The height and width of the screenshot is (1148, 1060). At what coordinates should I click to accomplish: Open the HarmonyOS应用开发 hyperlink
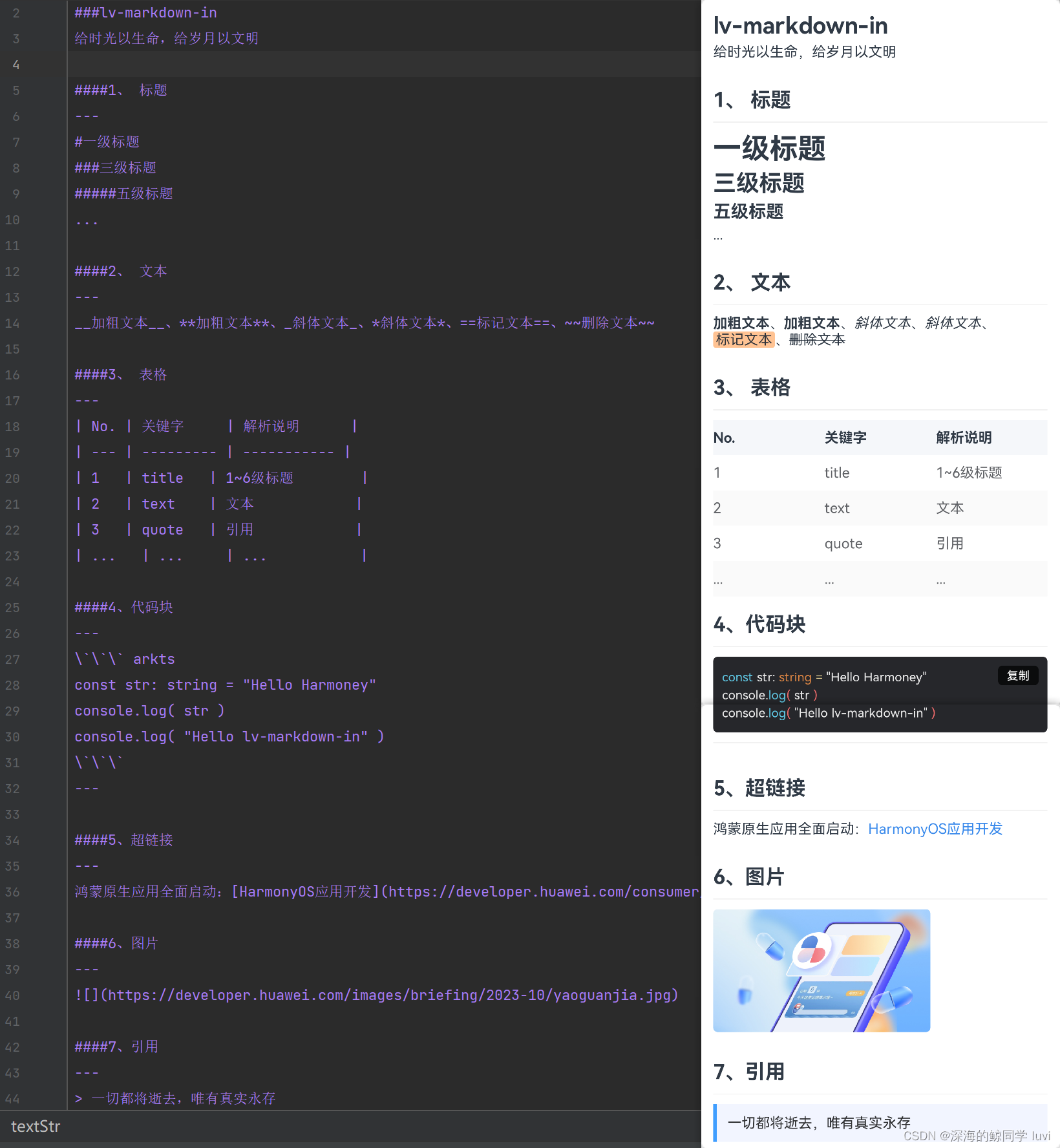935,829
